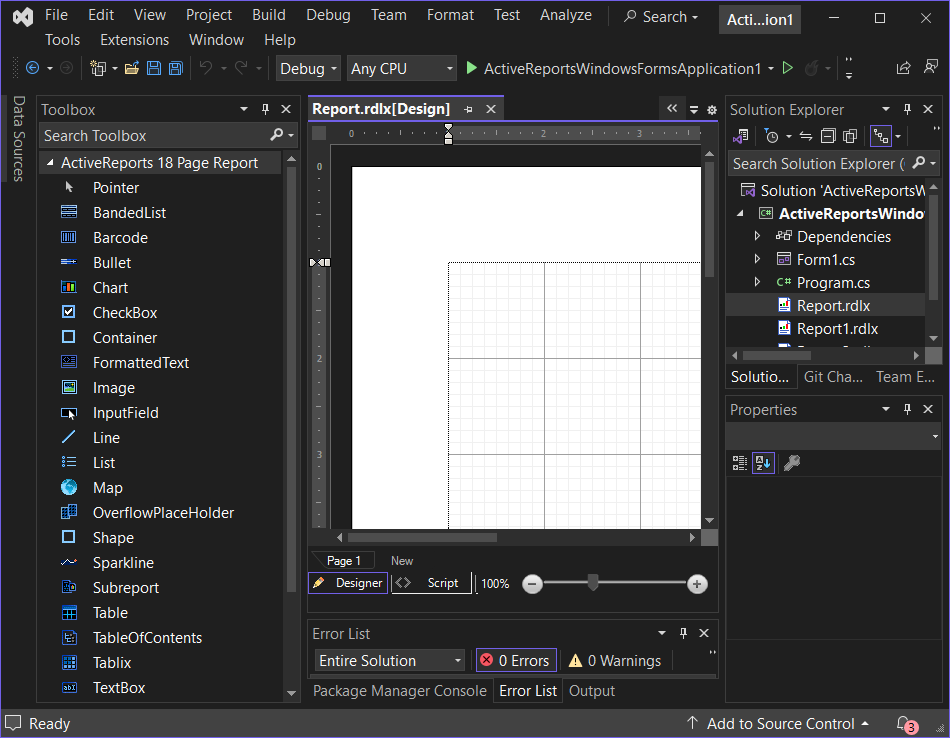
Task: Open the Extensions menu
Action: (x=135, y=40)
